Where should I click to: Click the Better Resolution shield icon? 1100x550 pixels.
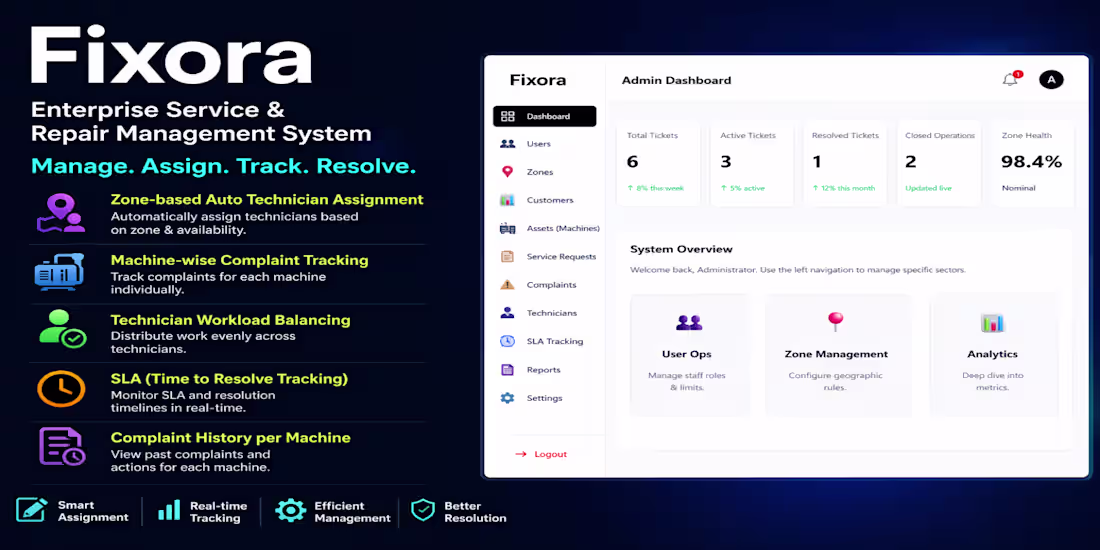click(x=423, y=510)
